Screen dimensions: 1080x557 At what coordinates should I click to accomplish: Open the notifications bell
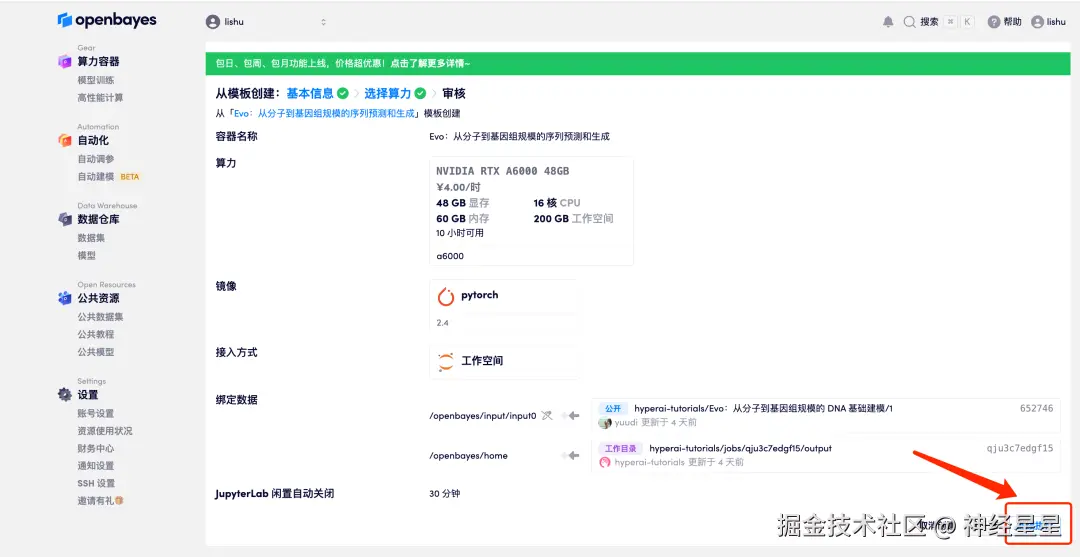[x=888, y=22]
